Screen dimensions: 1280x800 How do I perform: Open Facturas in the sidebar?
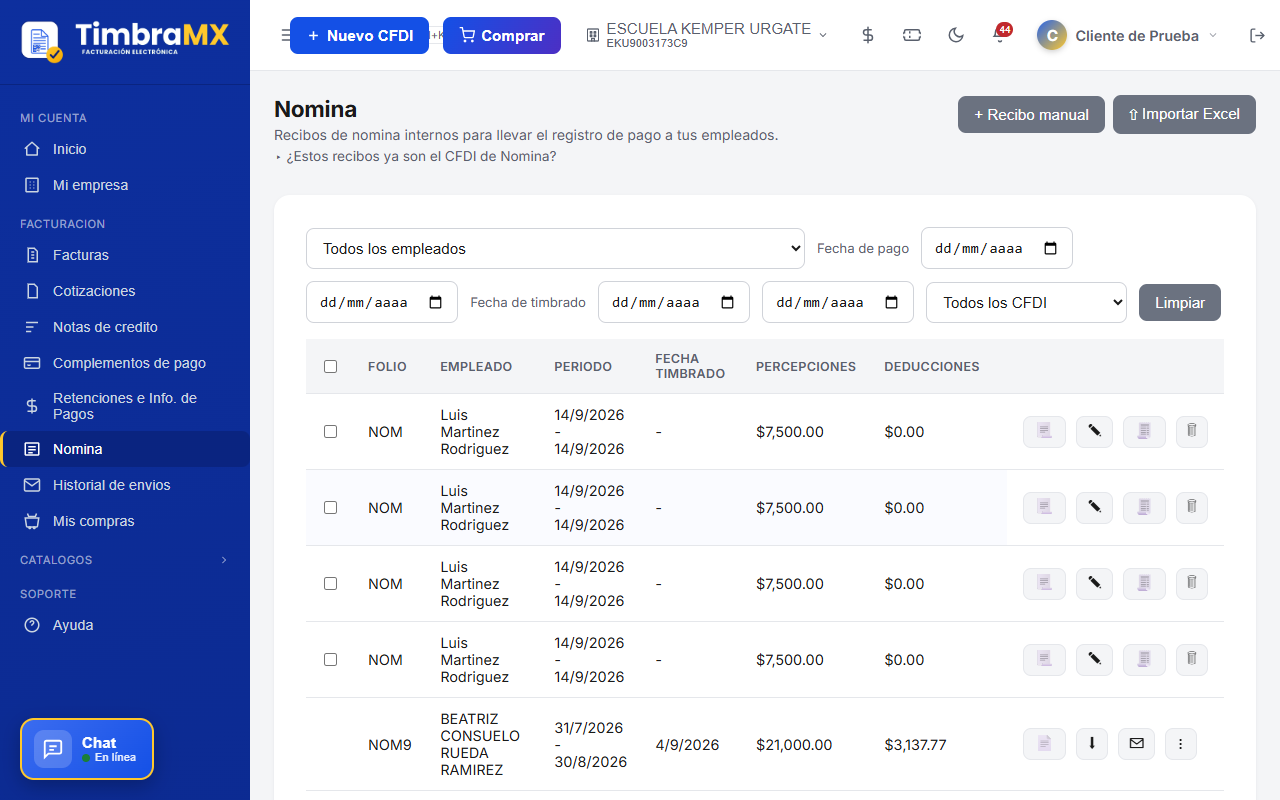coord(125,255)
